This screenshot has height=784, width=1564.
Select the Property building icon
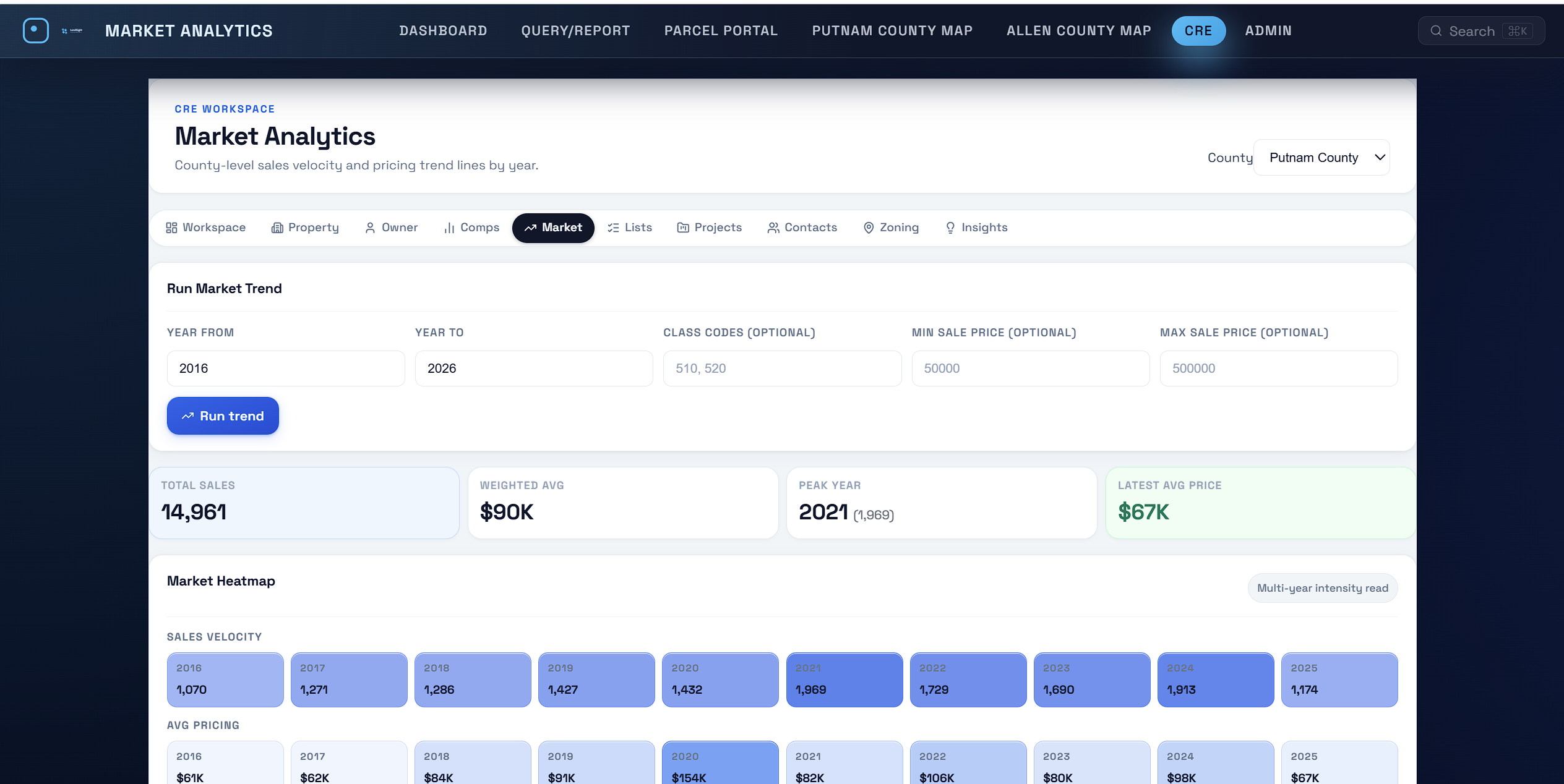(277, 228)
